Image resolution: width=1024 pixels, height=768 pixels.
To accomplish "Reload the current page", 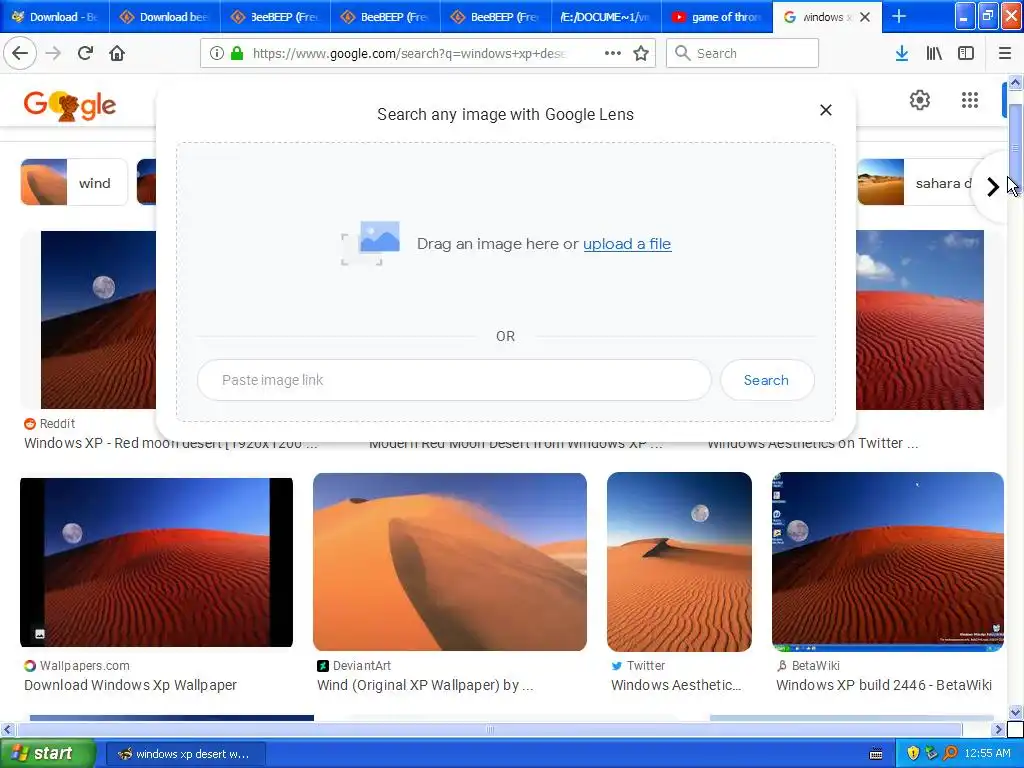I will (85, 53).
